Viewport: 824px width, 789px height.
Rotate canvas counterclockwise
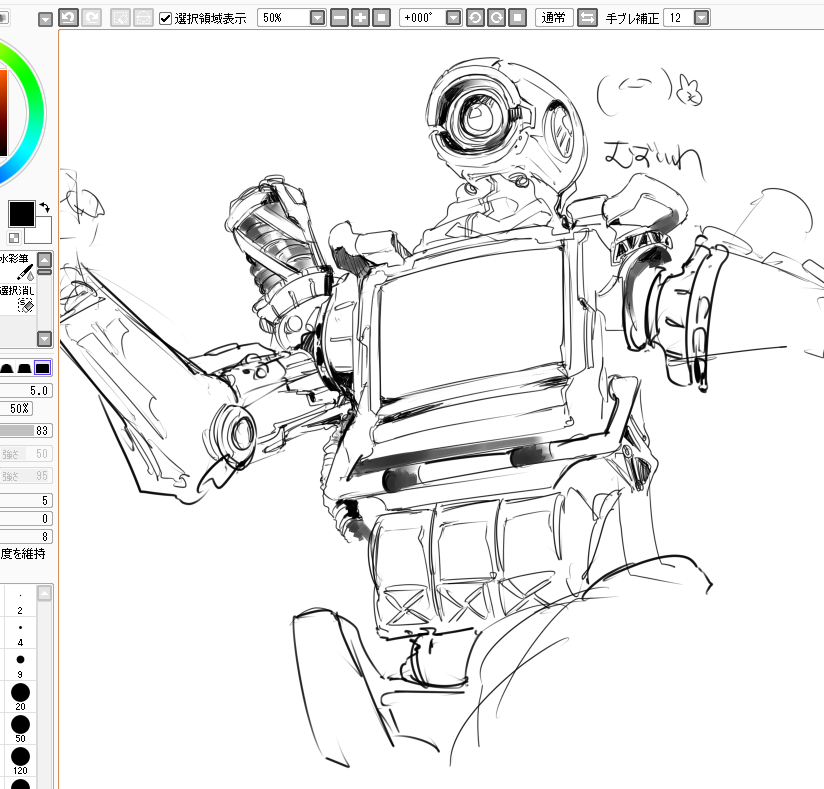(x=475, y=18)
